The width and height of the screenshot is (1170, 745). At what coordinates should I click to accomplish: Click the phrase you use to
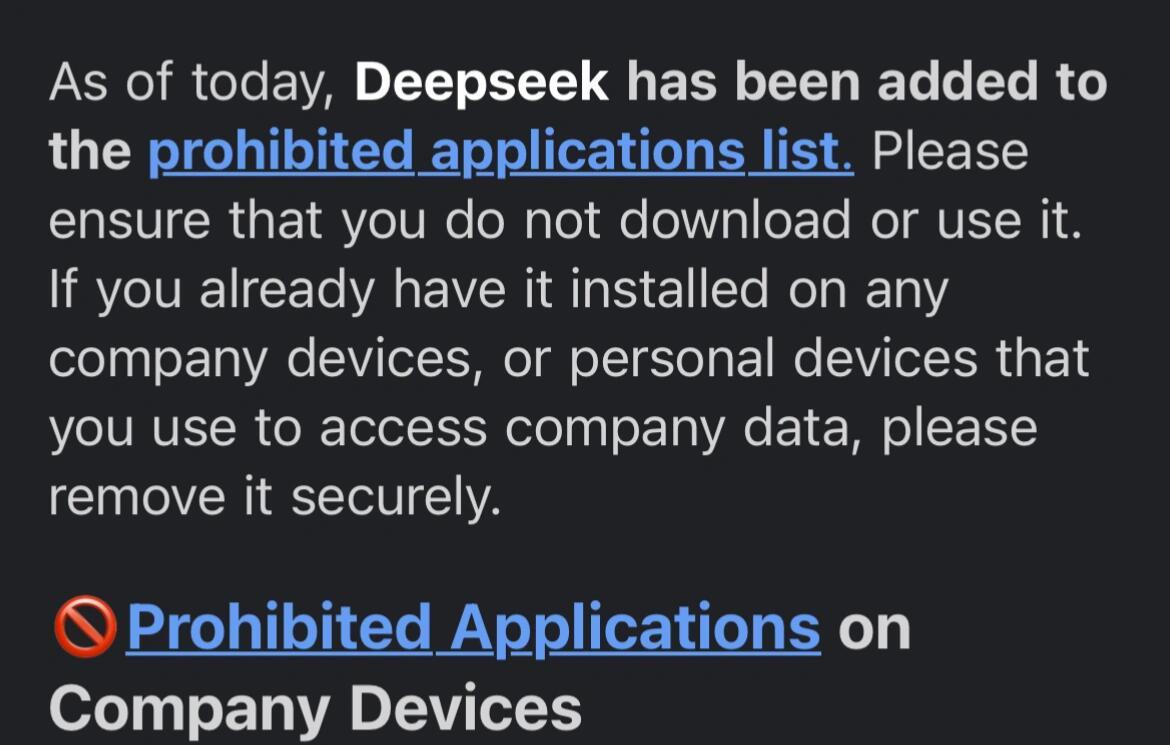coord(175,430)
